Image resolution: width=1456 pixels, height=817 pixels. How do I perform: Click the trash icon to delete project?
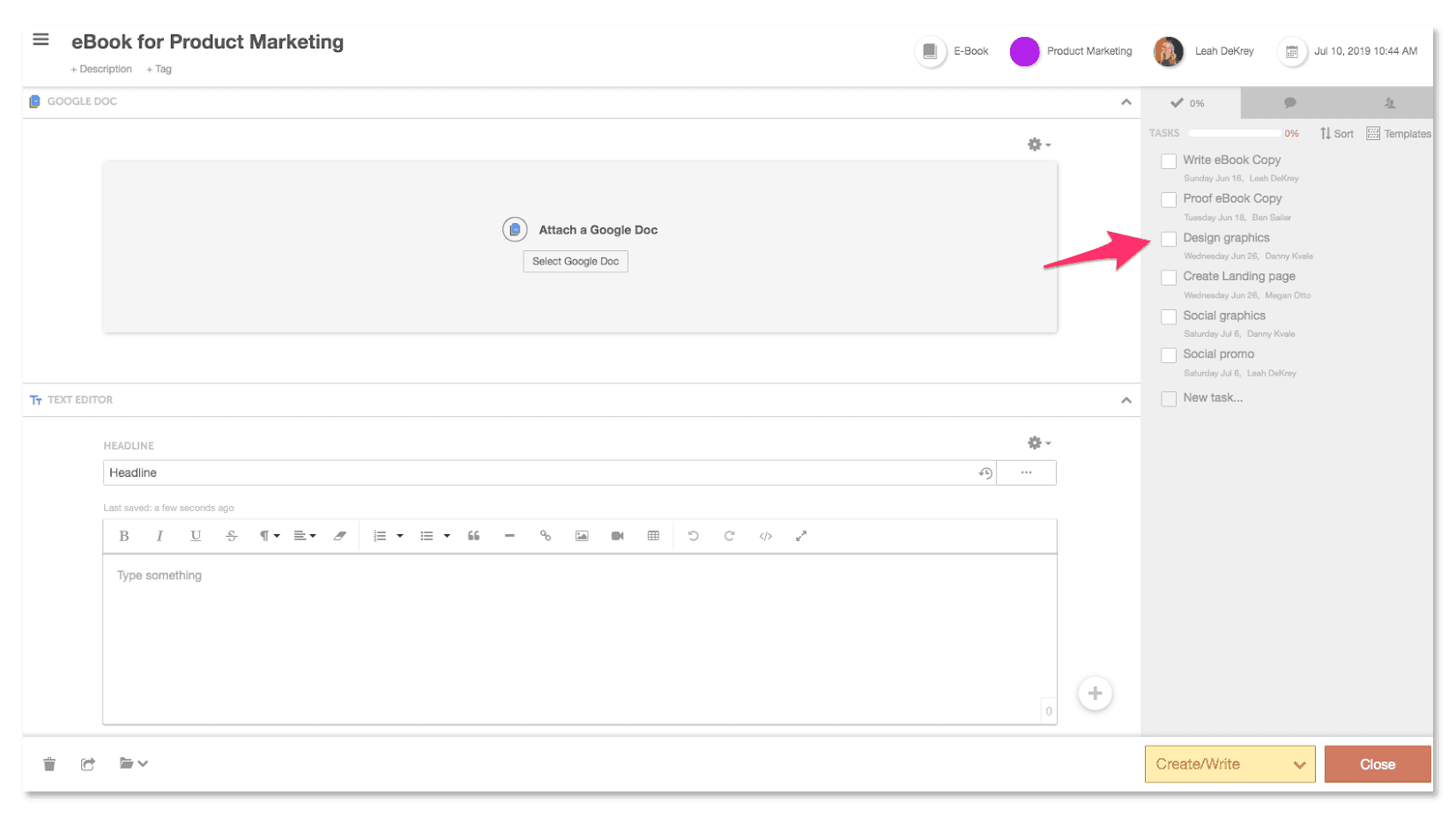(x=49, y=764)
